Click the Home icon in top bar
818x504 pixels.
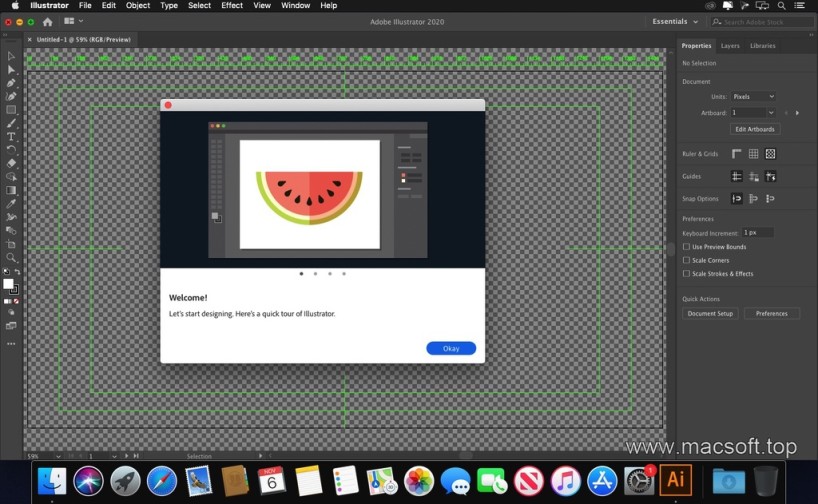pos(47,21)
